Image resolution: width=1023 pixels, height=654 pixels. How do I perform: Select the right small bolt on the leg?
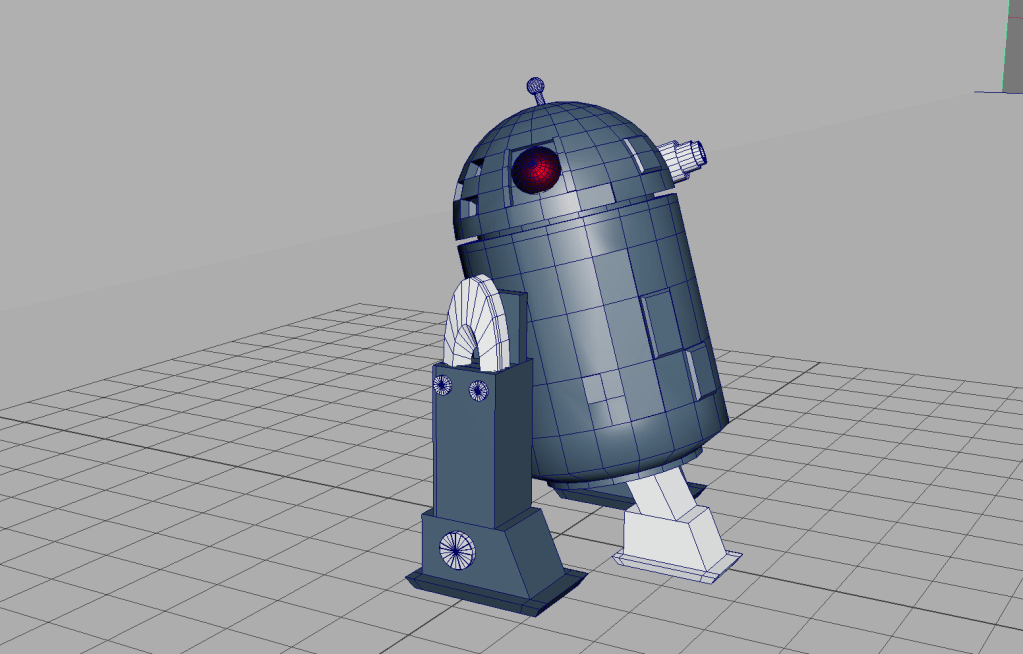(x=478, y=391)
